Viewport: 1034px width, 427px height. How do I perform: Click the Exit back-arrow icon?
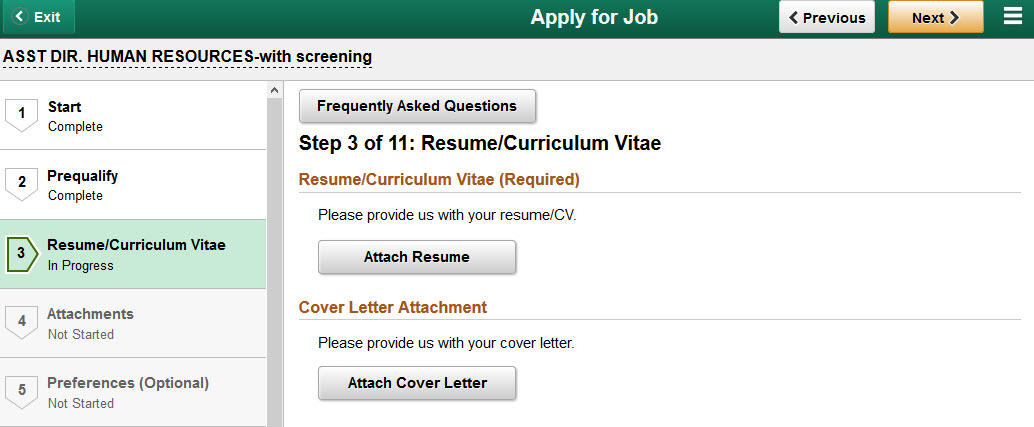[x=20, y=17]
